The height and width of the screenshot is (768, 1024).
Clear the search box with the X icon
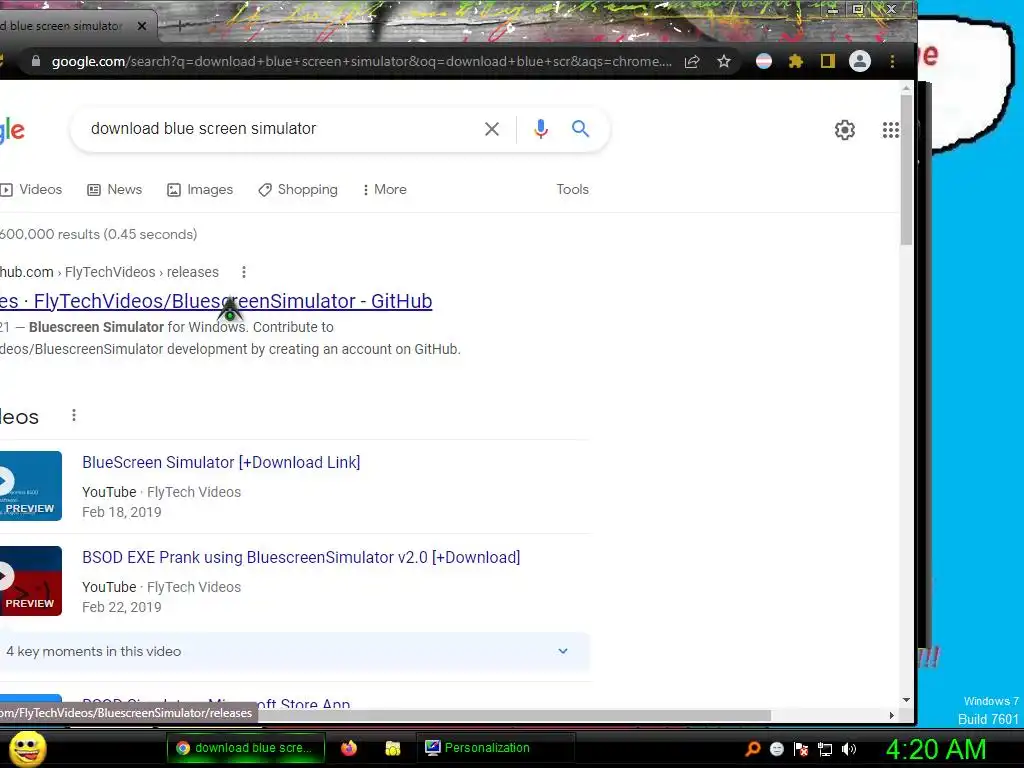[x=492, y=129]
